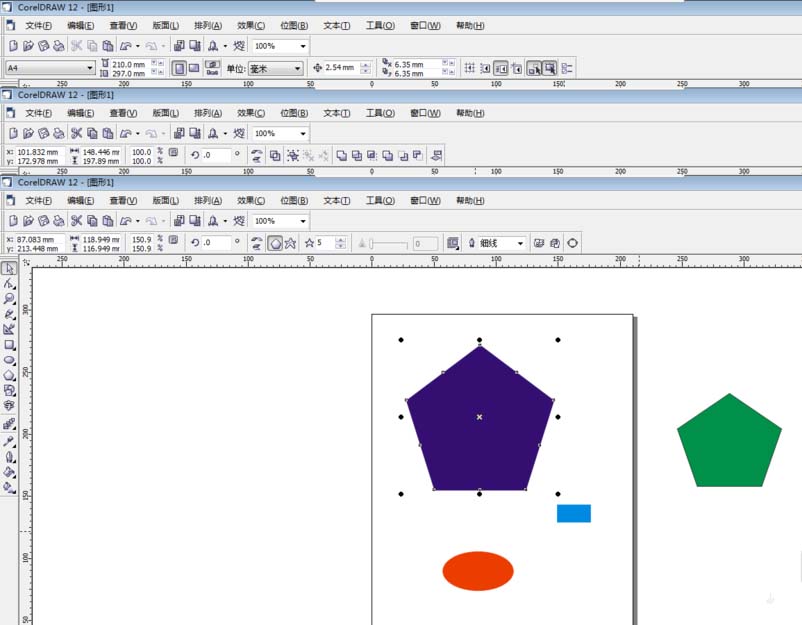Select the Pick tool
The width and height of the screenshot is (802, 625).
click(7, 268)
